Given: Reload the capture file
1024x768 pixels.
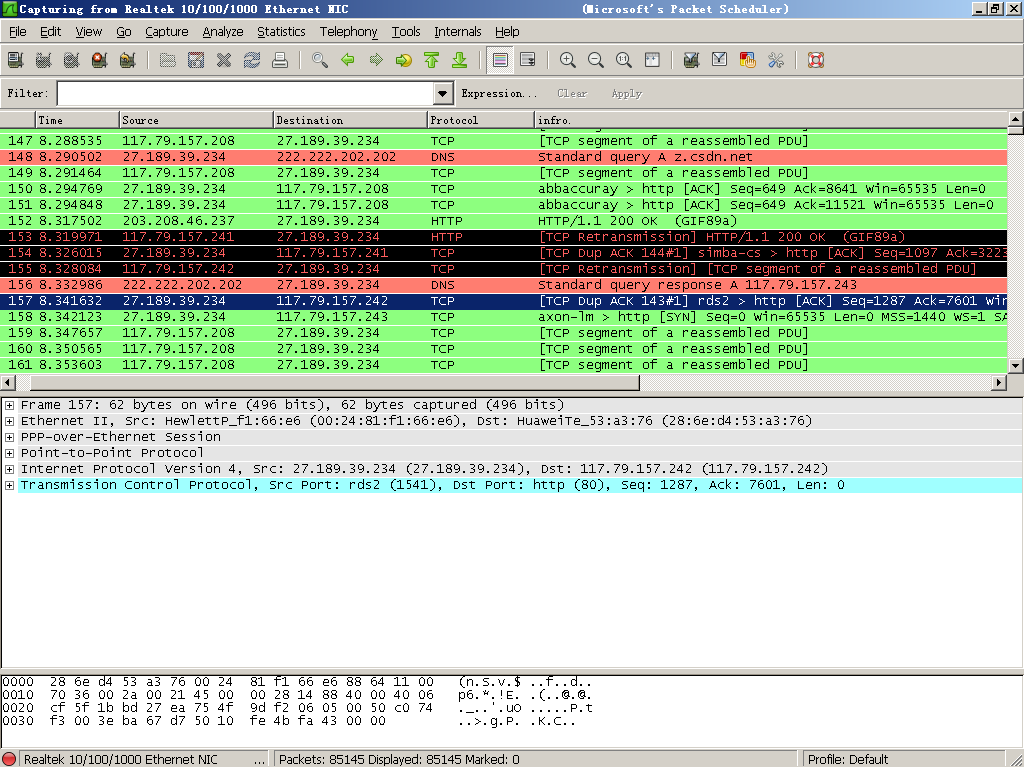Looking at the screenshot, I should [252, 60].
